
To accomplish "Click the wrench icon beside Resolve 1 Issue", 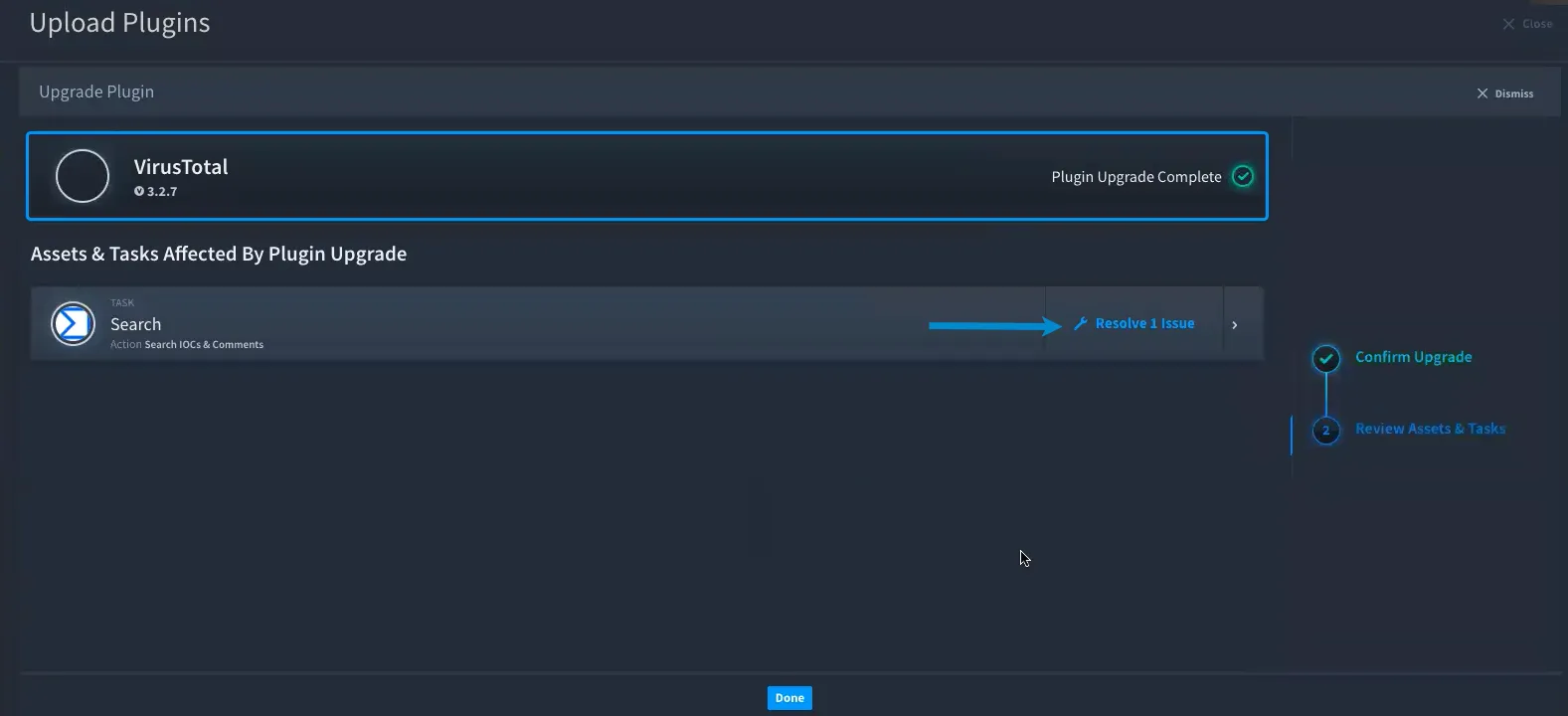I will [x=1081, y=323].
